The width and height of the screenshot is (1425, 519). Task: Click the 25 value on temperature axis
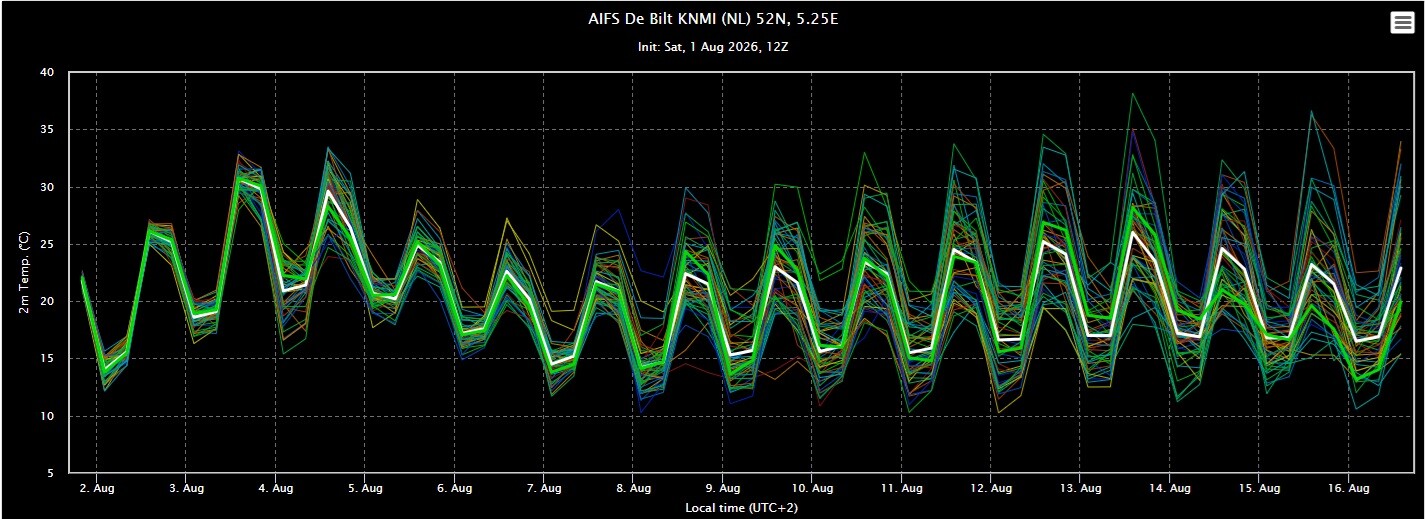[47, 244]
